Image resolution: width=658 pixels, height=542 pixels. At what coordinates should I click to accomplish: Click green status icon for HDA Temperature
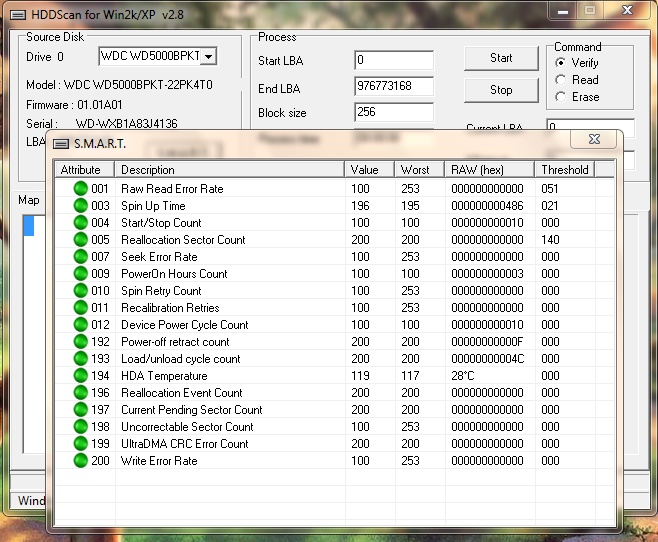pos(80,375)
